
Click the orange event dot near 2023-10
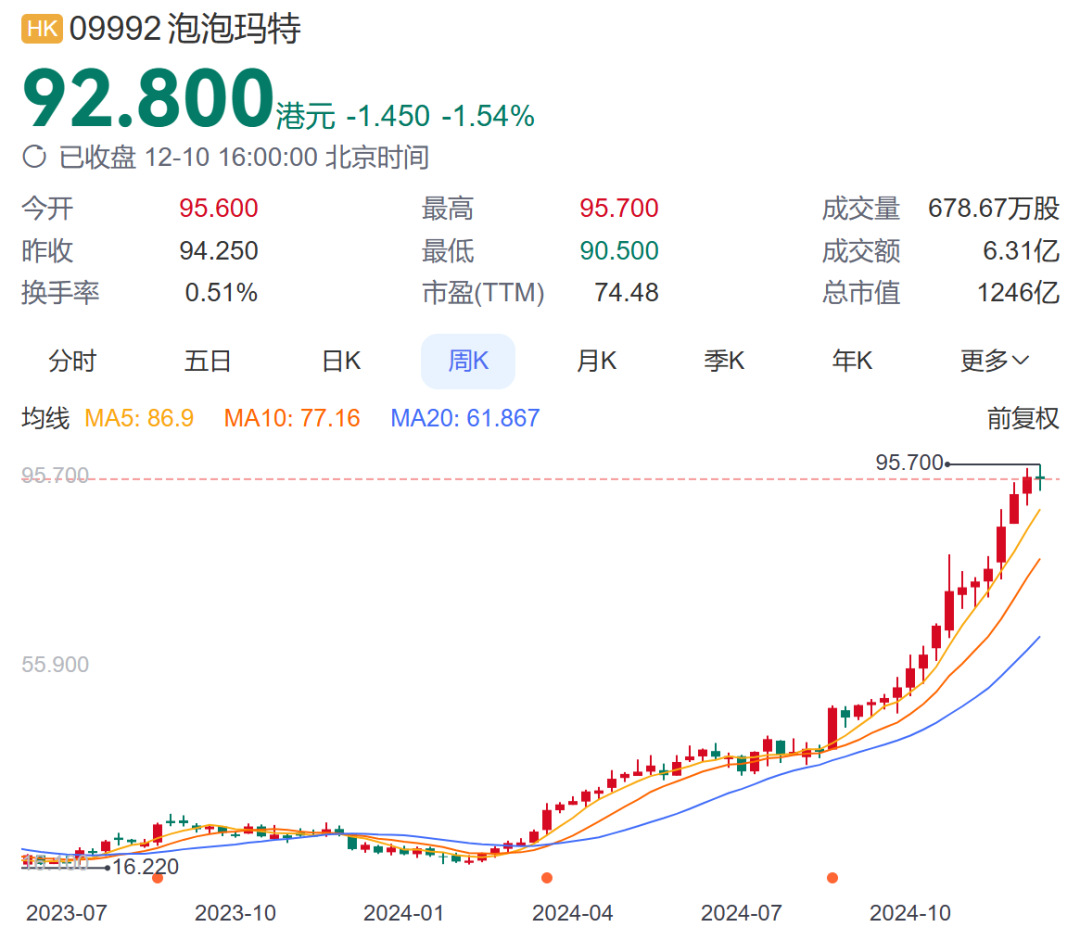158,878
